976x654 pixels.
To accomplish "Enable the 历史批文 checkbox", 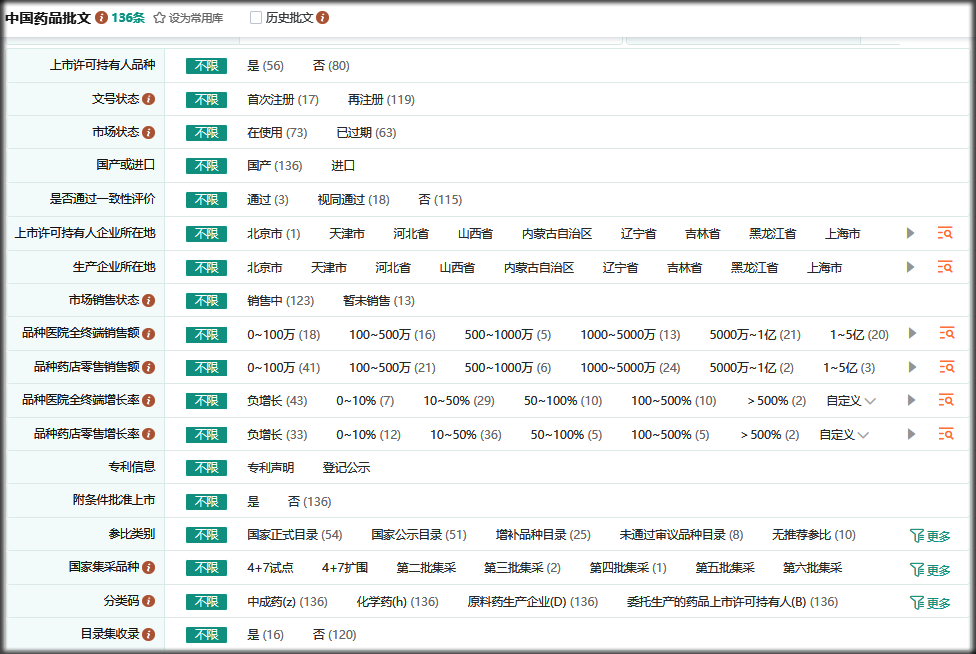I will coord(256,18).
